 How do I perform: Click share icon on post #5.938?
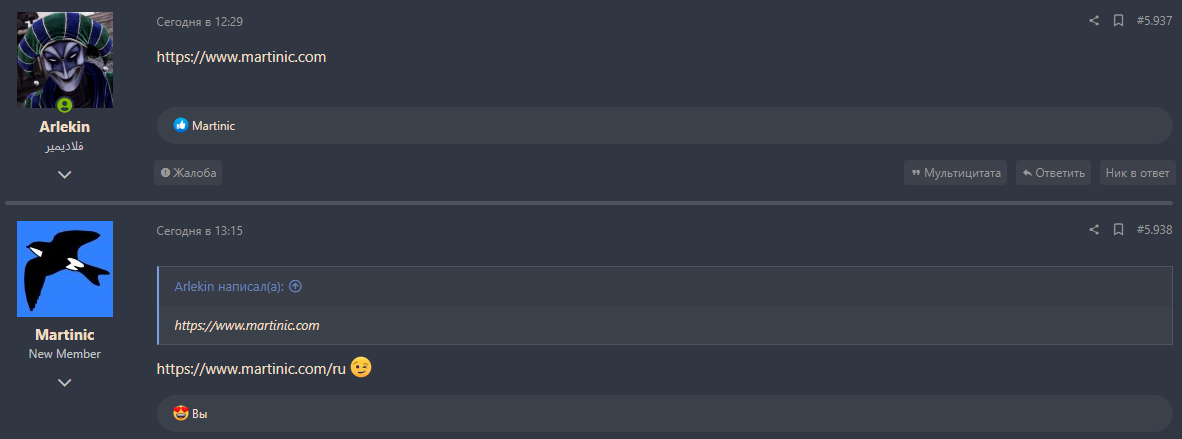[x=1094, y=230]
